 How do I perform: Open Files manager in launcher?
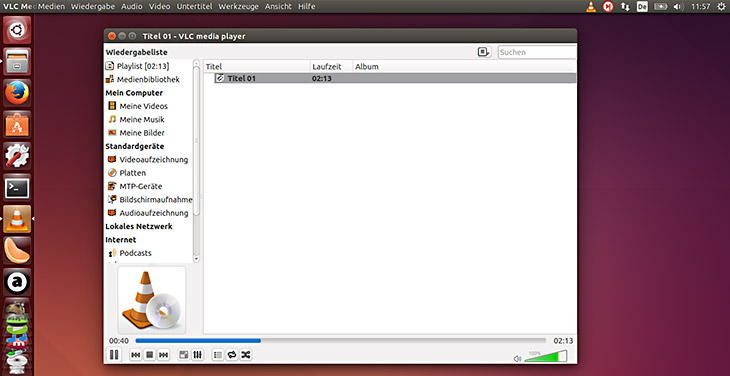17,61
